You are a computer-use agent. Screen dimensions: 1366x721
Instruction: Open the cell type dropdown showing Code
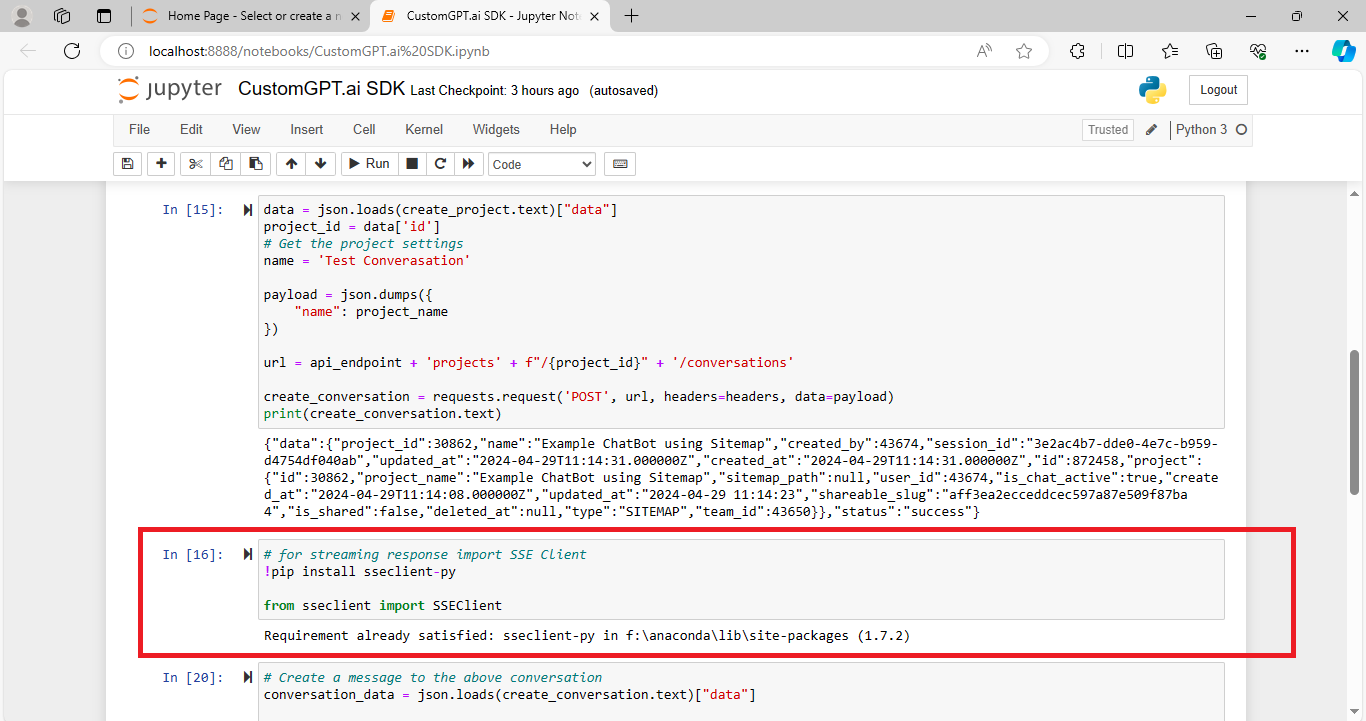point(541,163)
